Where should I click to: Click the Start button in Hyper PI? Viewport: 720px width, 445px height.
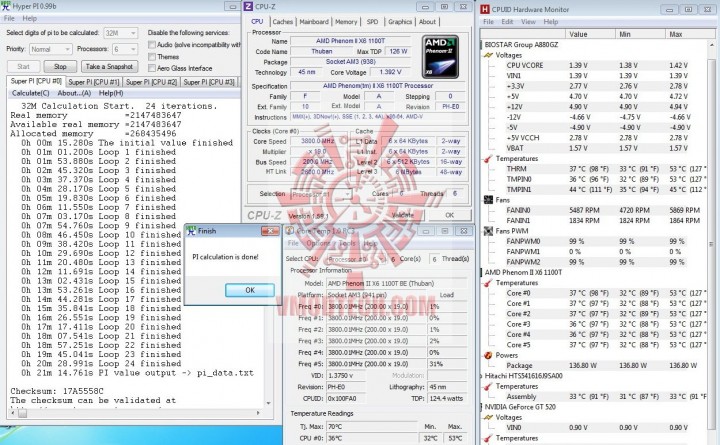click(x=23, y=67)
